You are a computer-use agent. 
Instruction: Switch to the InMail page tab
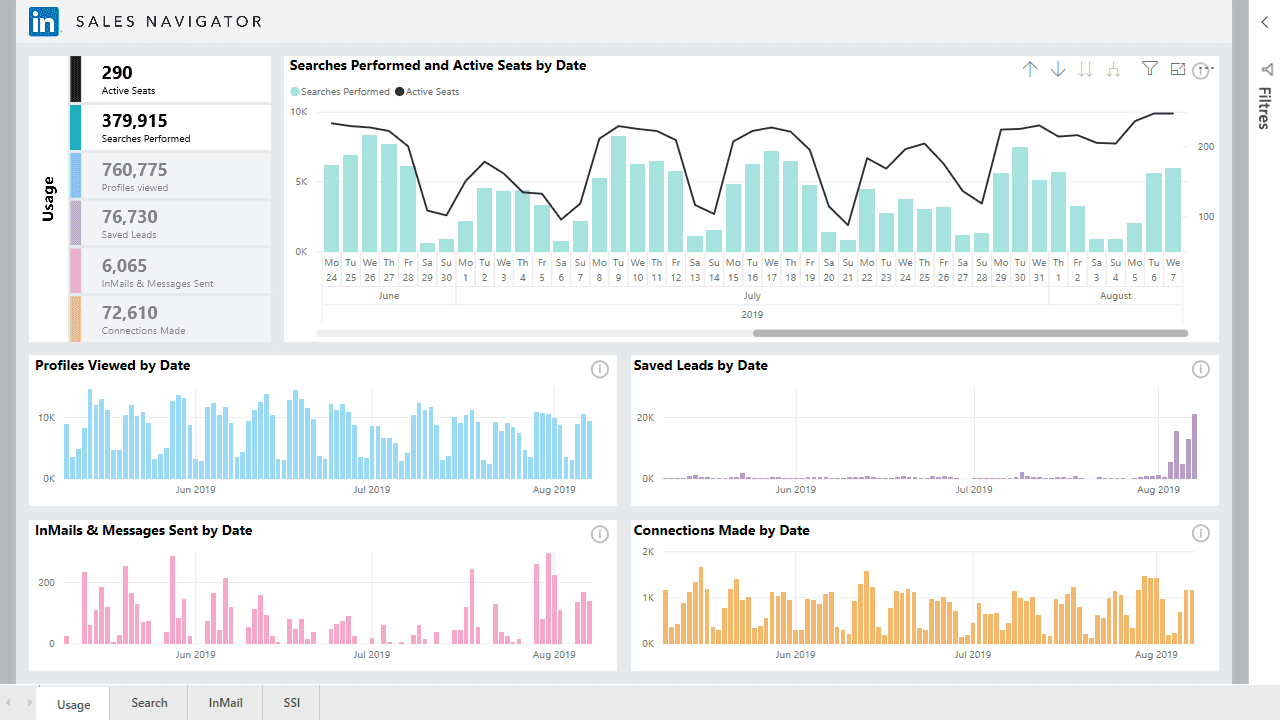click(225, 703)
